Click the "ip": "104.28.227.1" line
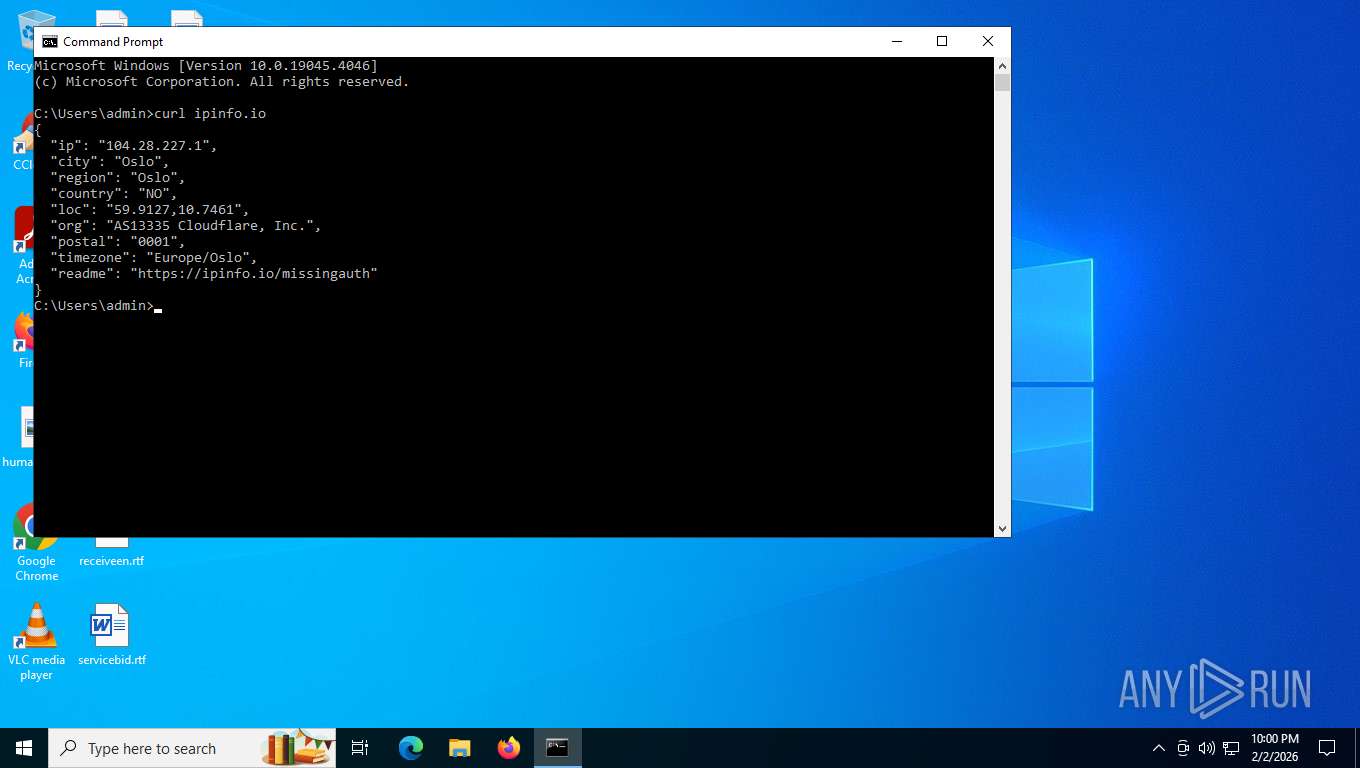This screenshot has height=768, width=1360. click(x=134, y=146)
